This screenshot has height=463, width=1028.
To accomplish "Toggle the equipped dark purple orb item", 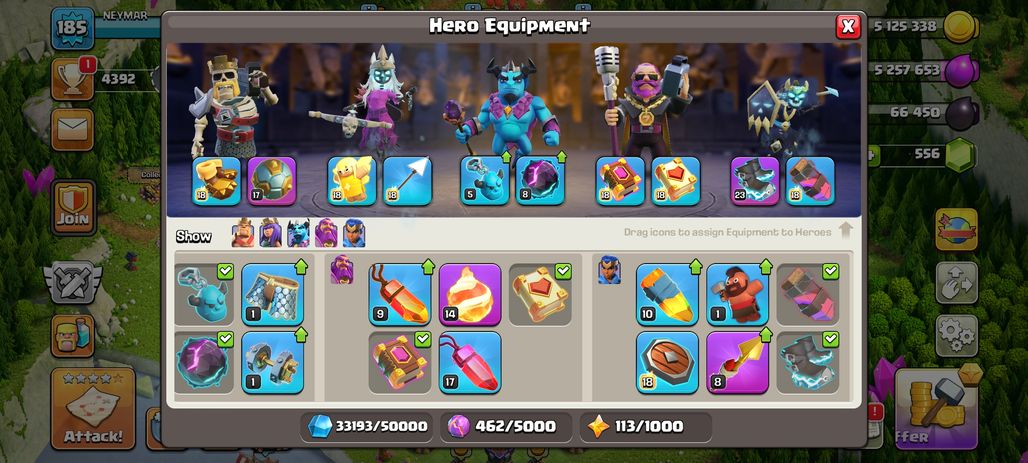I will 204,362.
